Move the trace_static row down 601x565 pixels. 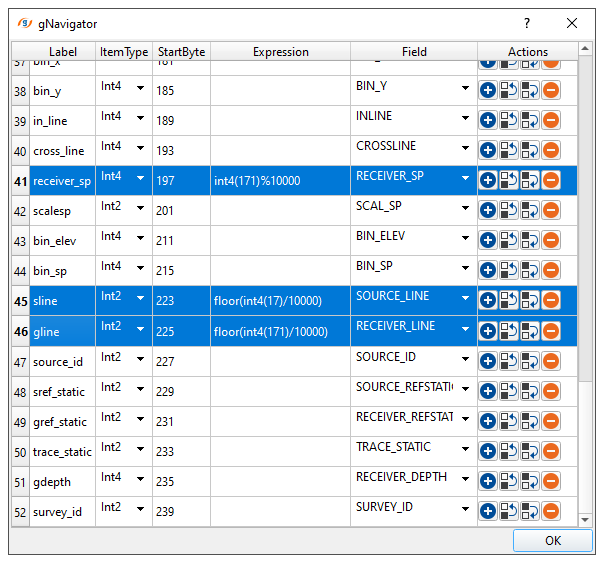529,451
